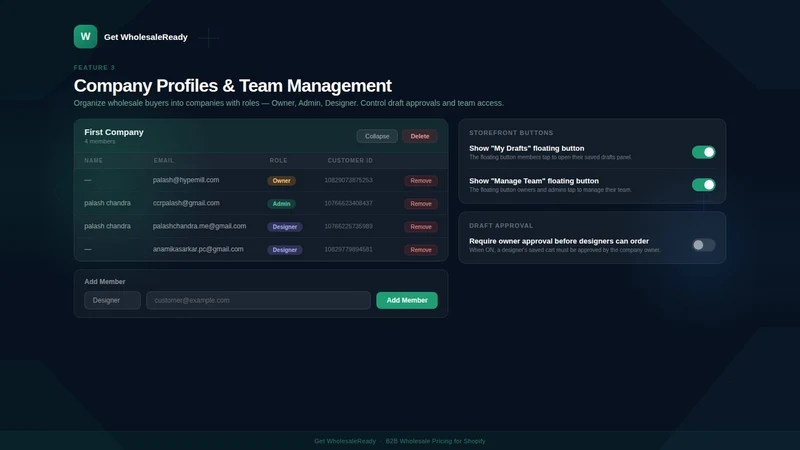Viewport: 800px width, 450px height.
Task: Select email palash@hypemill.com
Action: [x=186, y=180]
